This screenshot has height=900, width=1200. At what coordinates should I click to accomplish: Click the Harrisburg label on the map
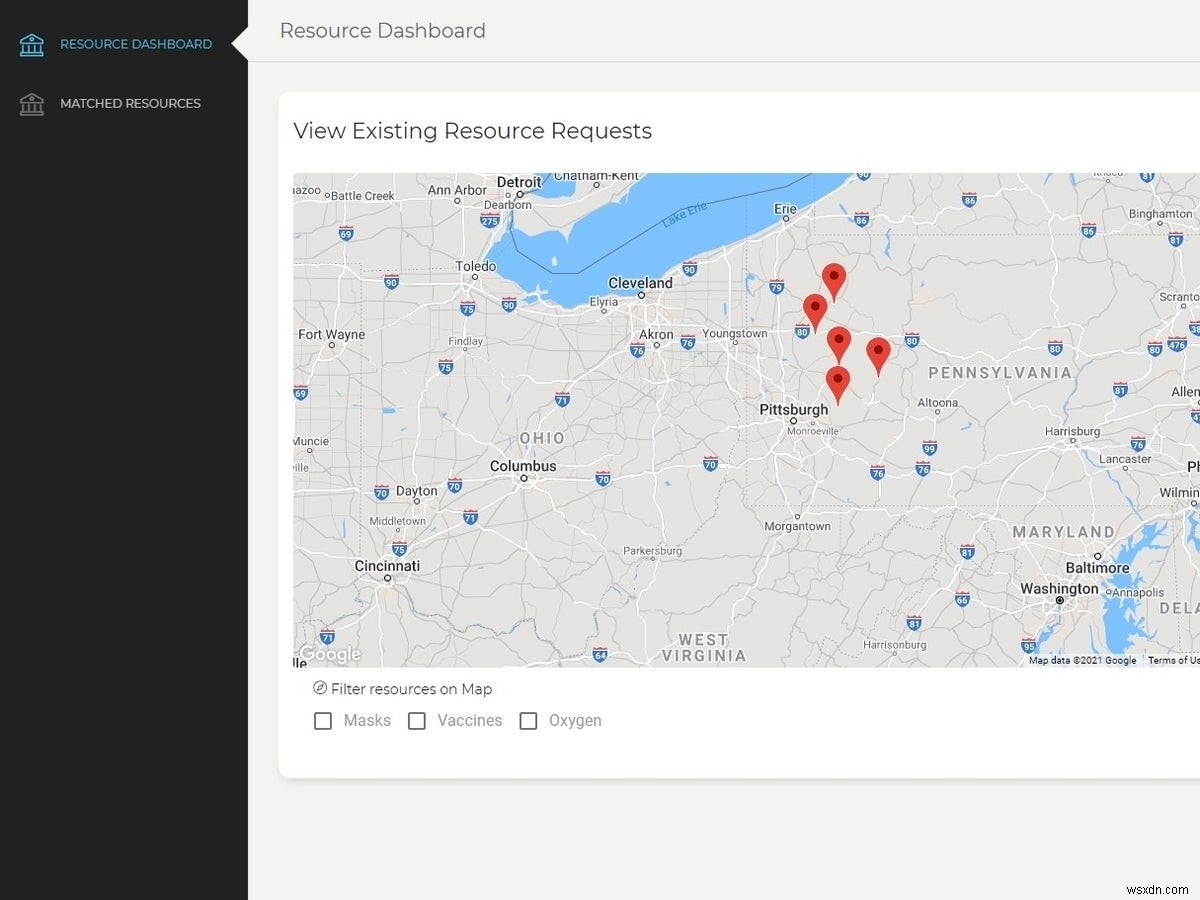tap(1073, 432)
